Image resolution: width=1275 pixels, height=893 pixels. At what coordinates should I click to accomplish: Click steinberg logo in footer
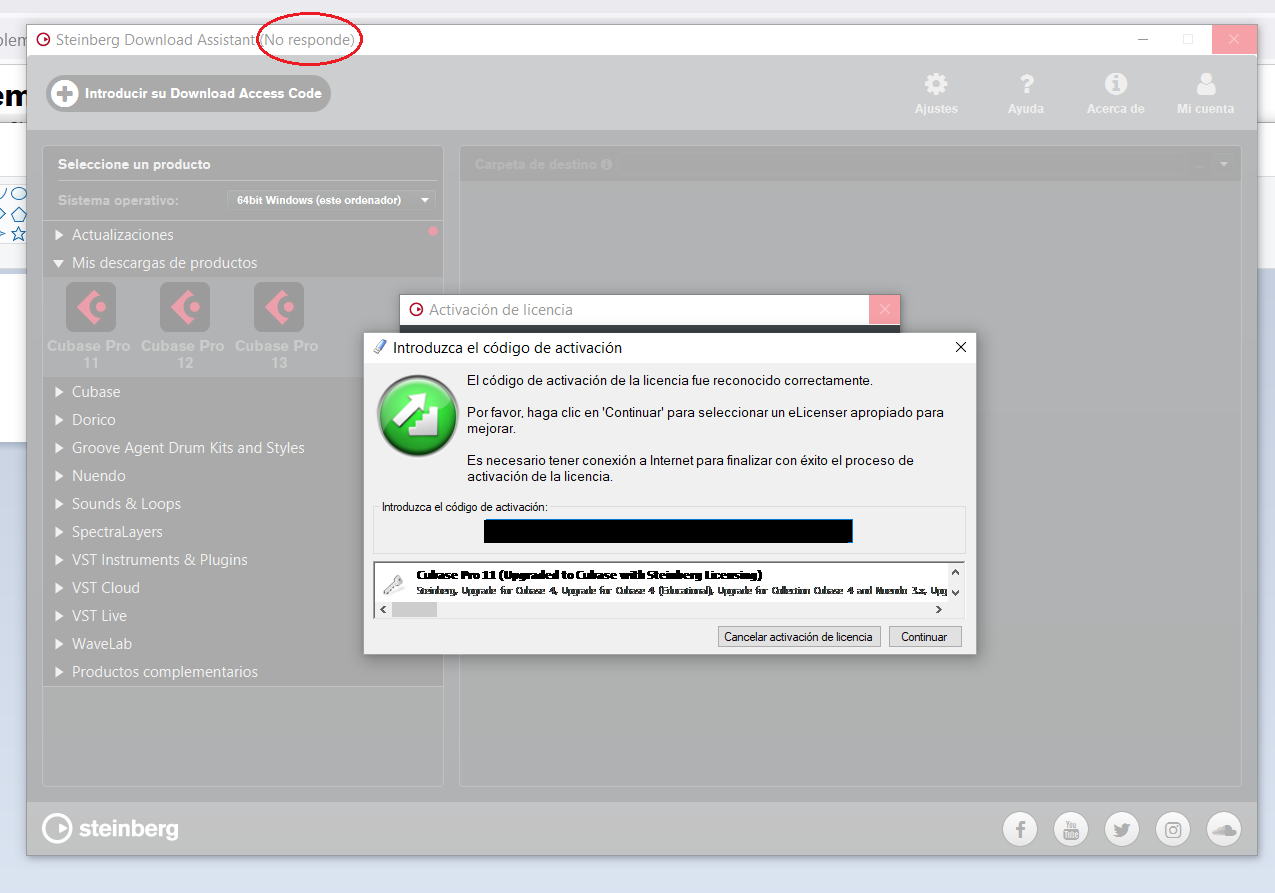pyautogui.click(x=110, y=828)
